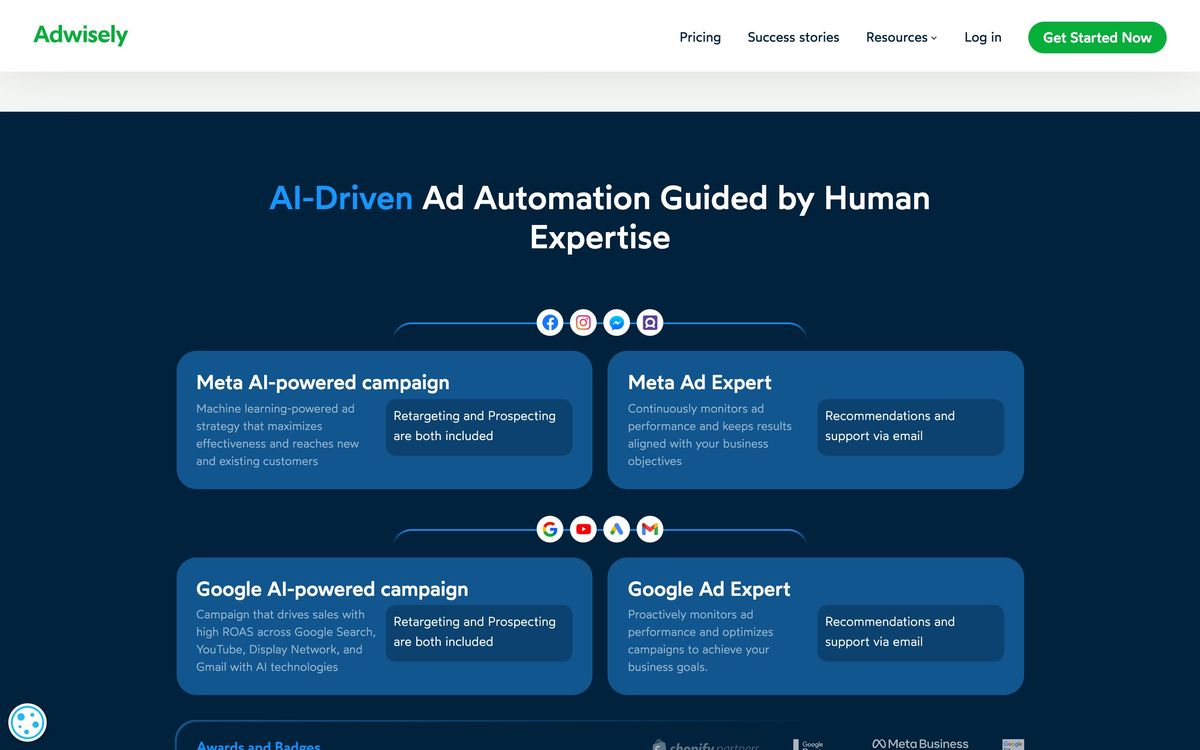Click the purple Audience Network icon
The height and width of the screenshot is (750, 1200).
coord(650,323)
